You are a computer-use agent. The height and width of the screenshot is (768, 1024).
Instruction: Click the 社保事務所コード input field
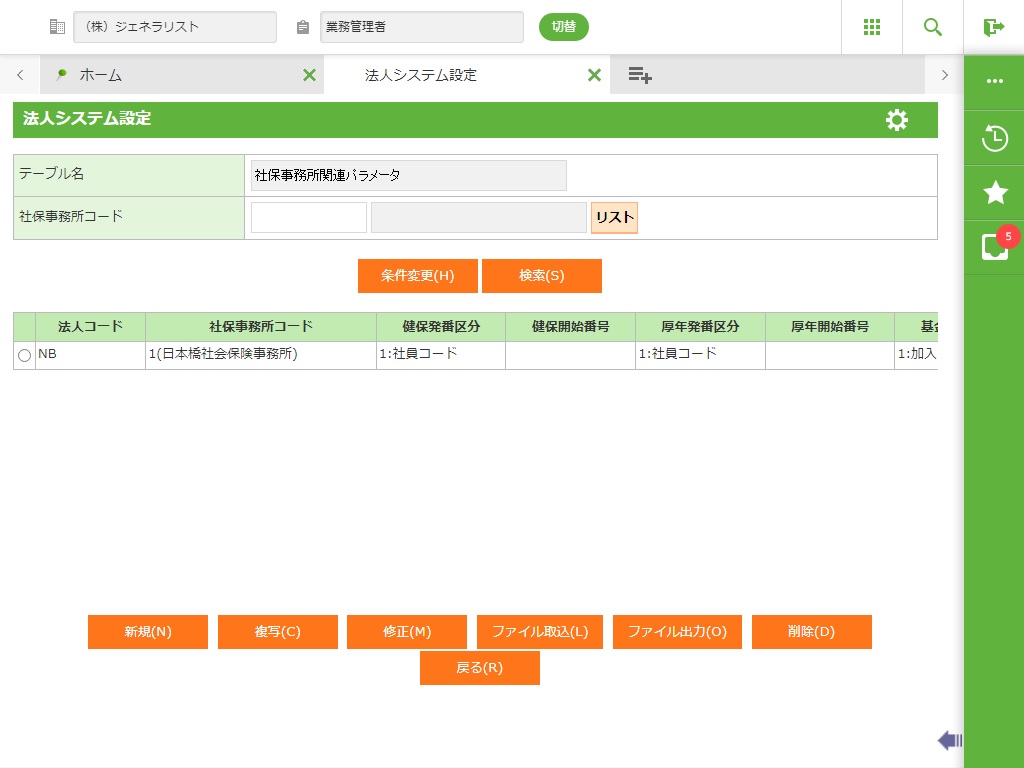(x=308, y=218)
